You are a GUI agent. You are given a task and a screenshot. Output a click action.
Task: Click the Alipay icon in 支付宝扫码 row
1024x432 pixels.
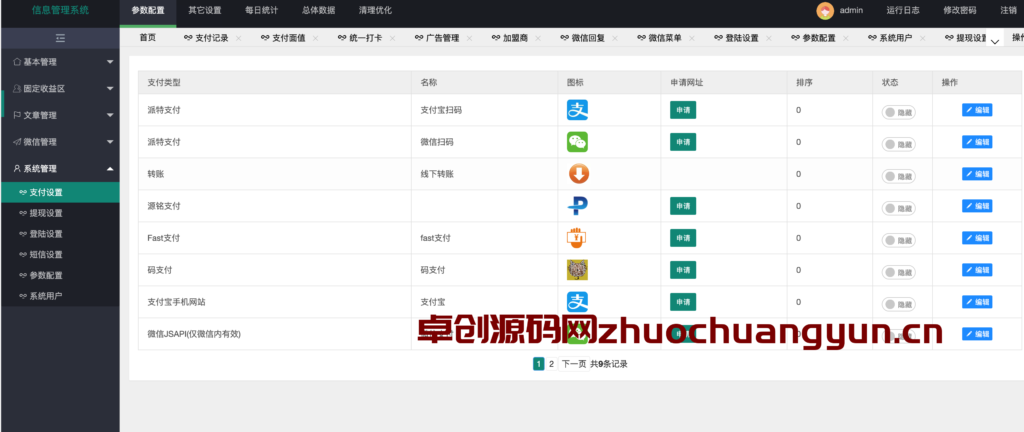pyautogui.click(x=577, y=110)
